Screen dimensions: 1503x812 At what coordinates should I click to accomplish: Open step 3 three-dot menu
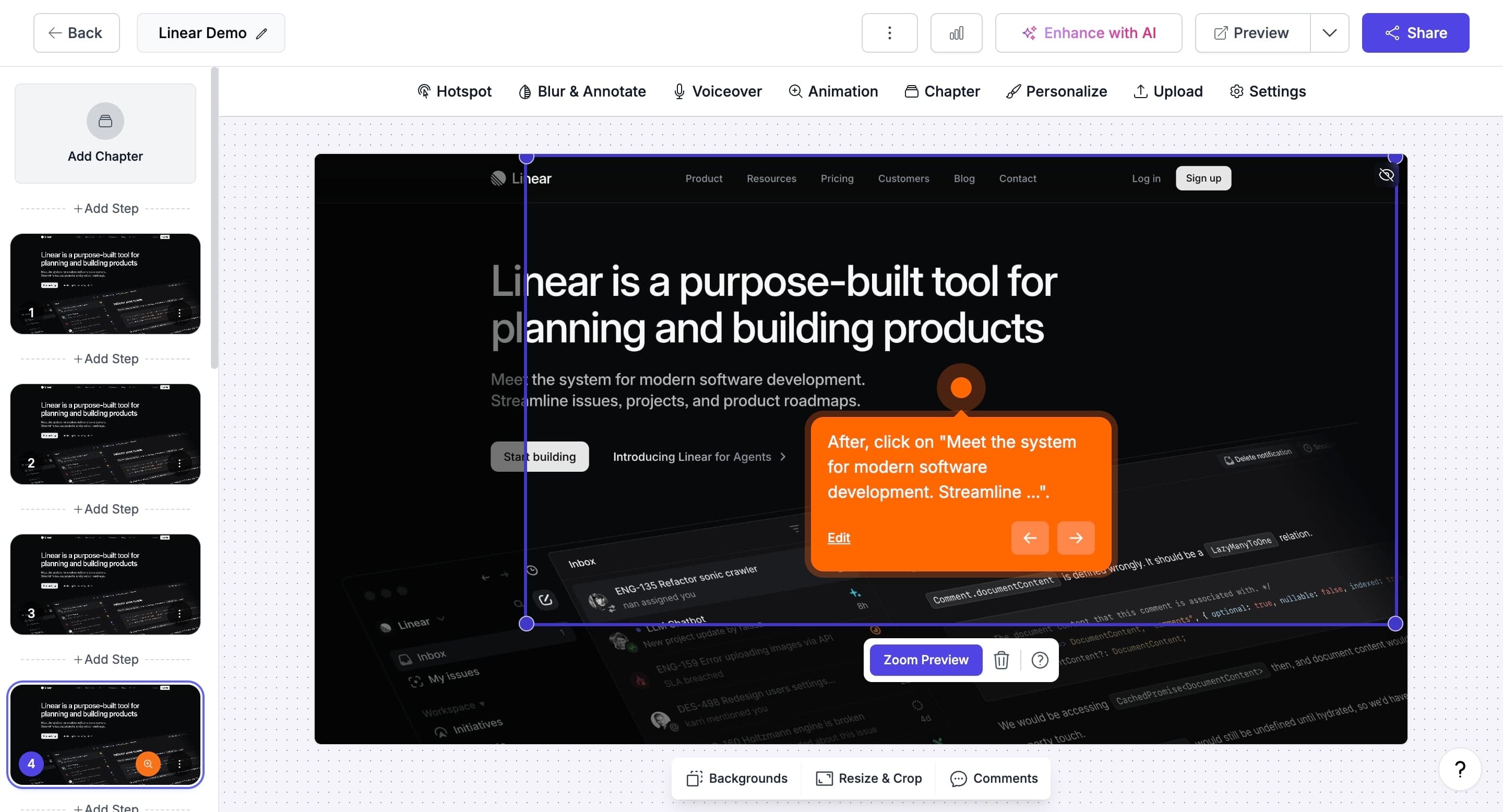click(179, 614)
